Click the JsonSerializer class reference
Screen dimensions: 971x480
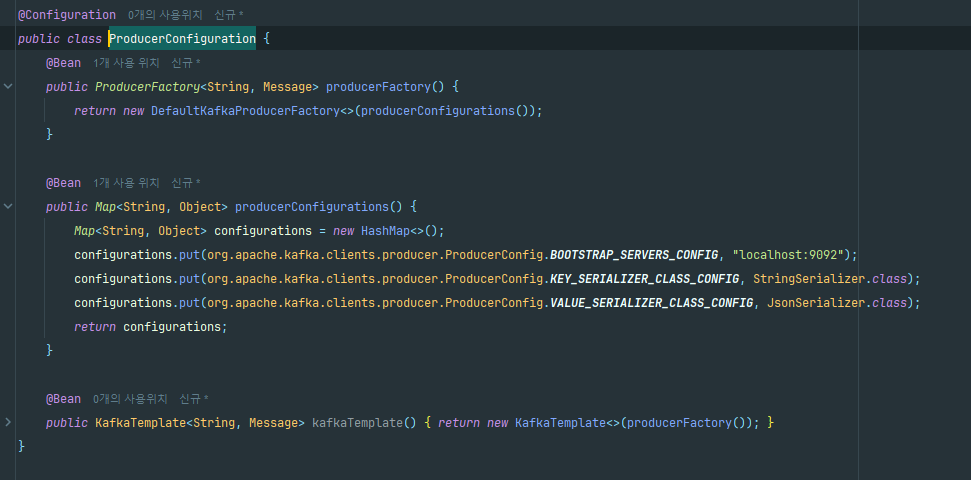pyautogui.click(x=816, y=303)
